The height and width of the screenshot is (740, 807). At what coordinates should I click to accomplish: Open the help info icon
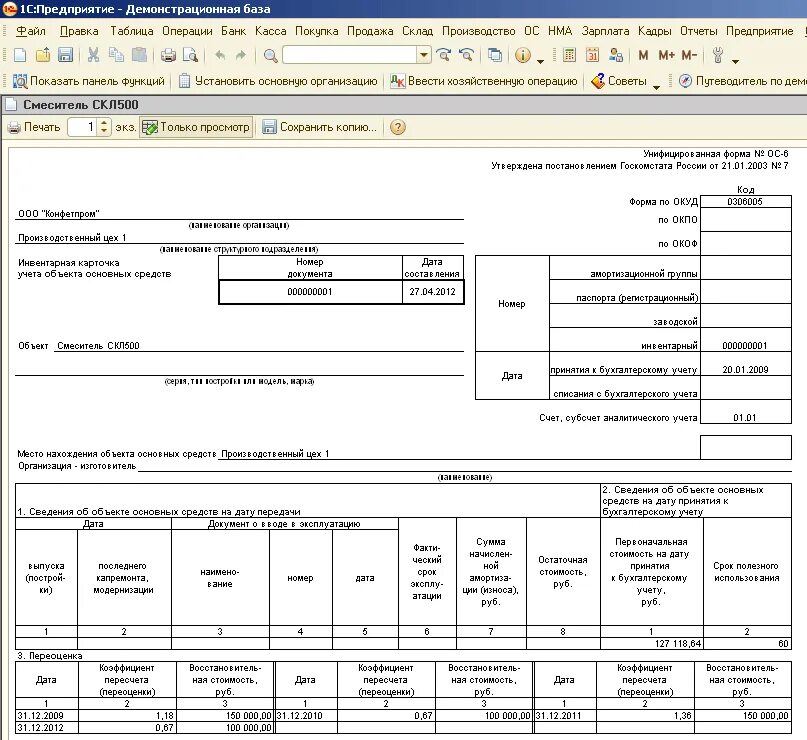(523, 55)
